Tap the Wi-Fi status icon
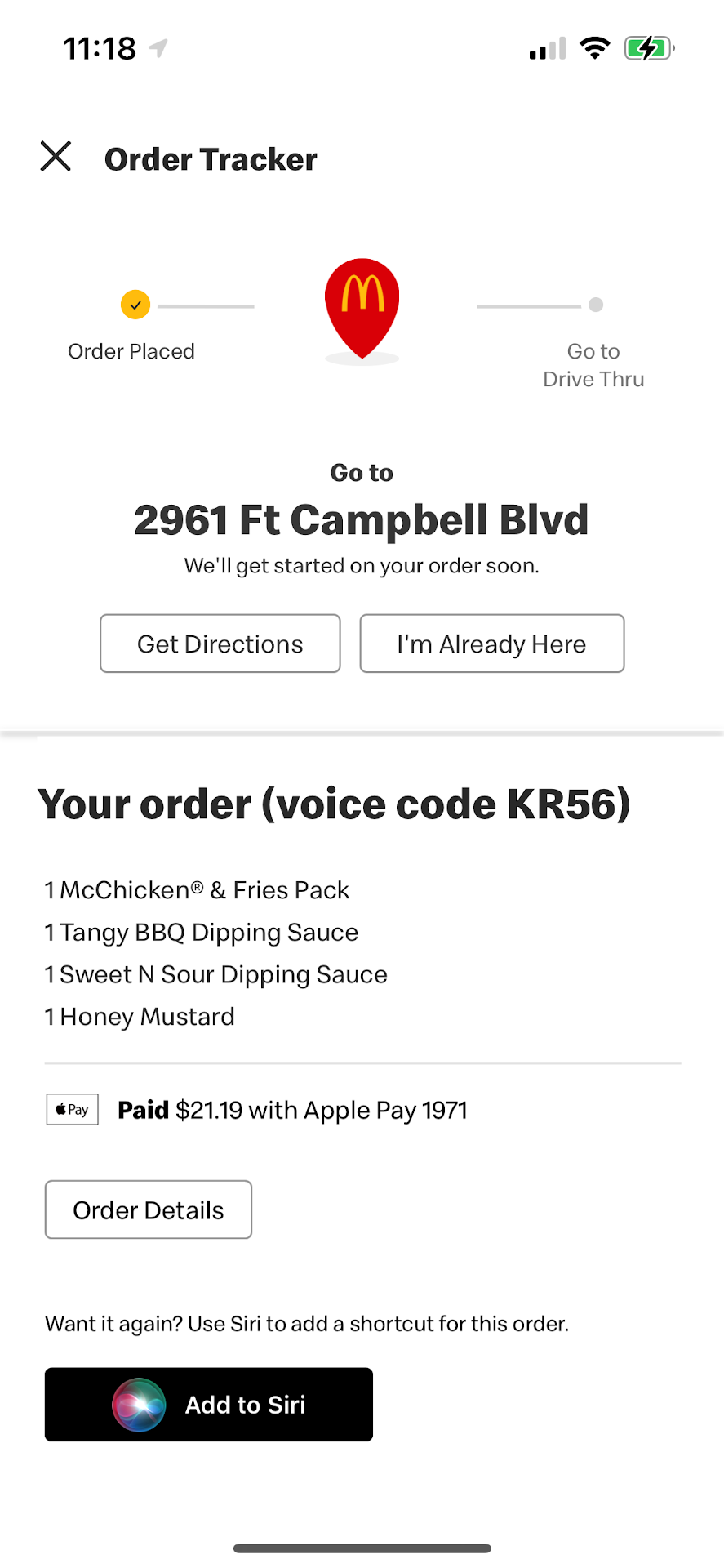The image size is (724, 1568). pos(595,48)
